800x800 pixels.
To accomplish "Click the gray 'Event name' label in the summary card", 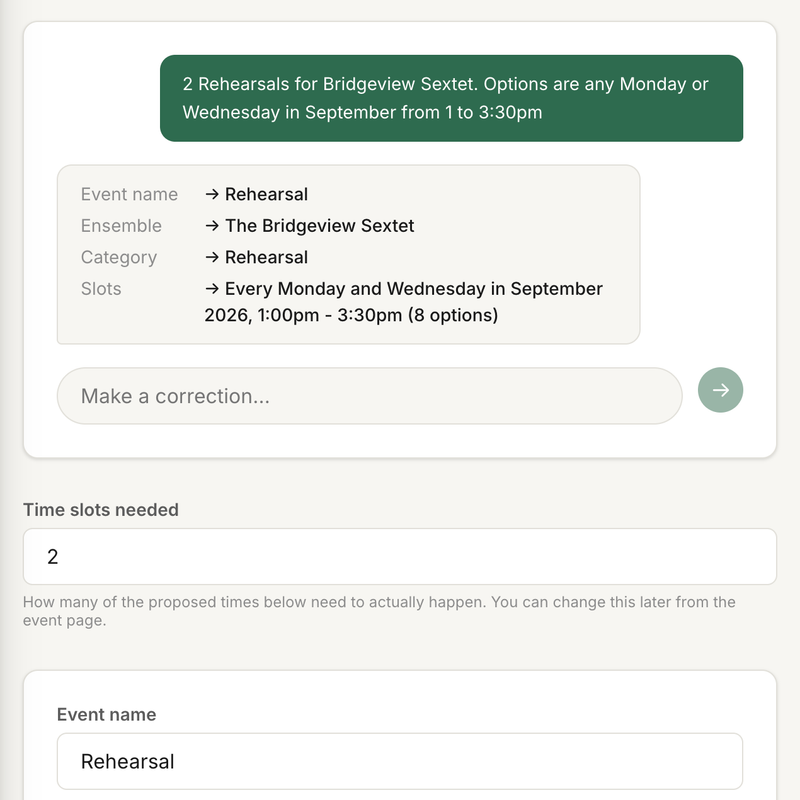I will click(130, 194).
